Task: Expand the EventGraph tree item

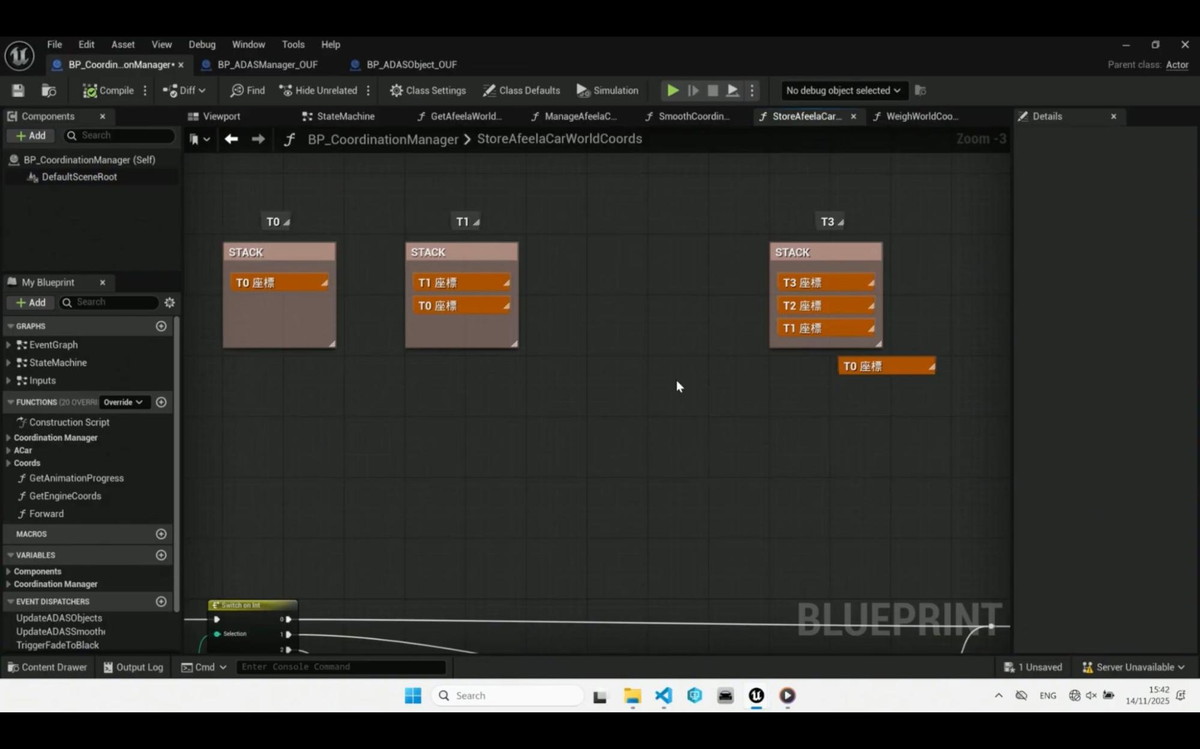Action: (9, 345)
